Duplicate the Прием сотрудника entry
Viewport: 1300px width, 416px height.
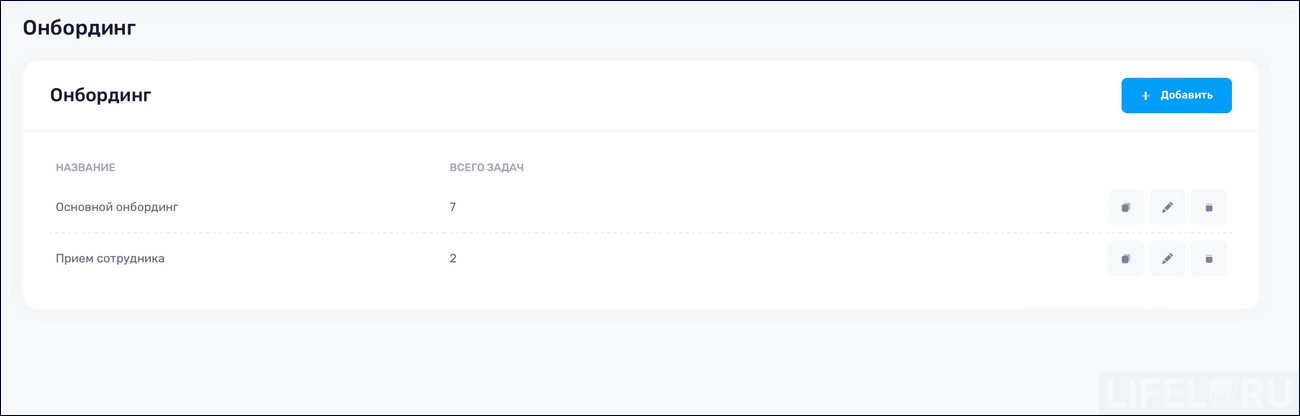[1125, 258]
